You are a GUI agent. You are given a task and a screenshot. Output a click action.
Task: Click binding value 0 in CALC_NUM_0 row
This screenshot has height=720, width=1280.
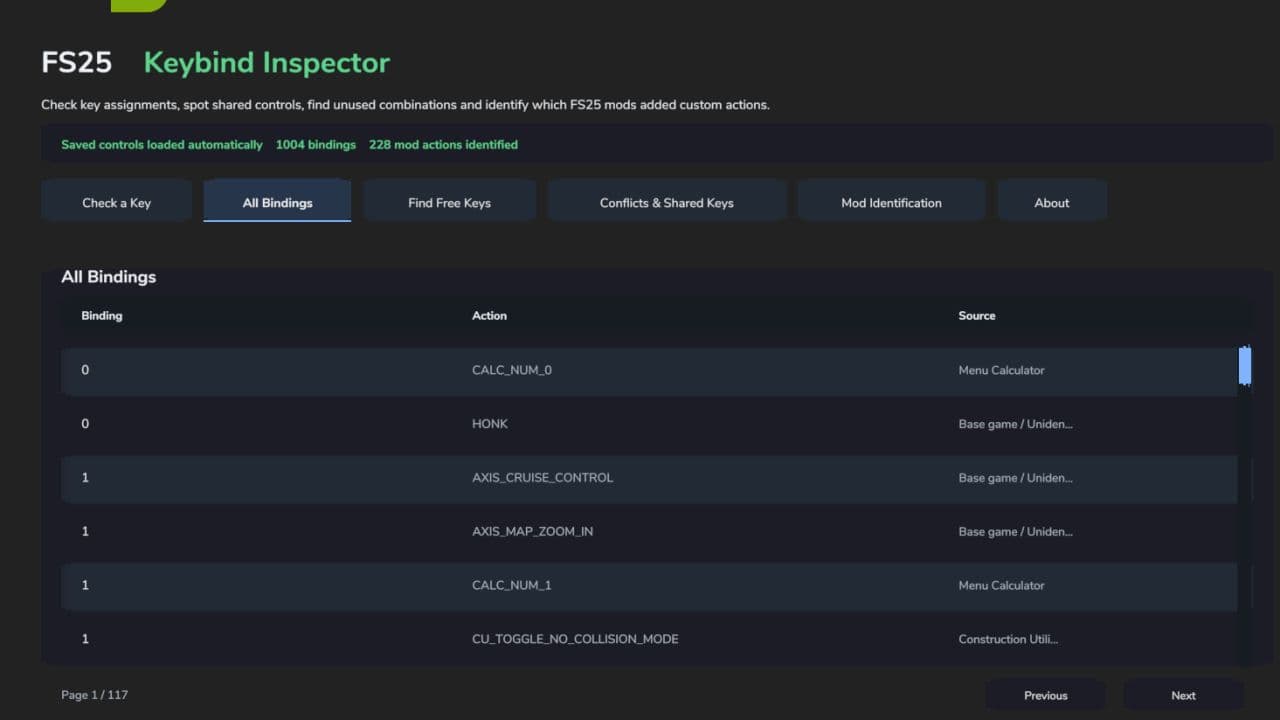(85, 370)
